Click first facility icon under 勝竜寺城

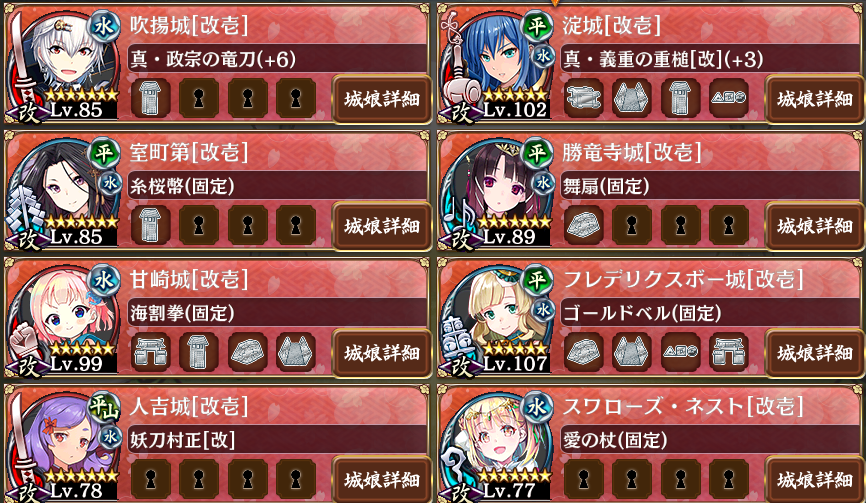[583, 225]
